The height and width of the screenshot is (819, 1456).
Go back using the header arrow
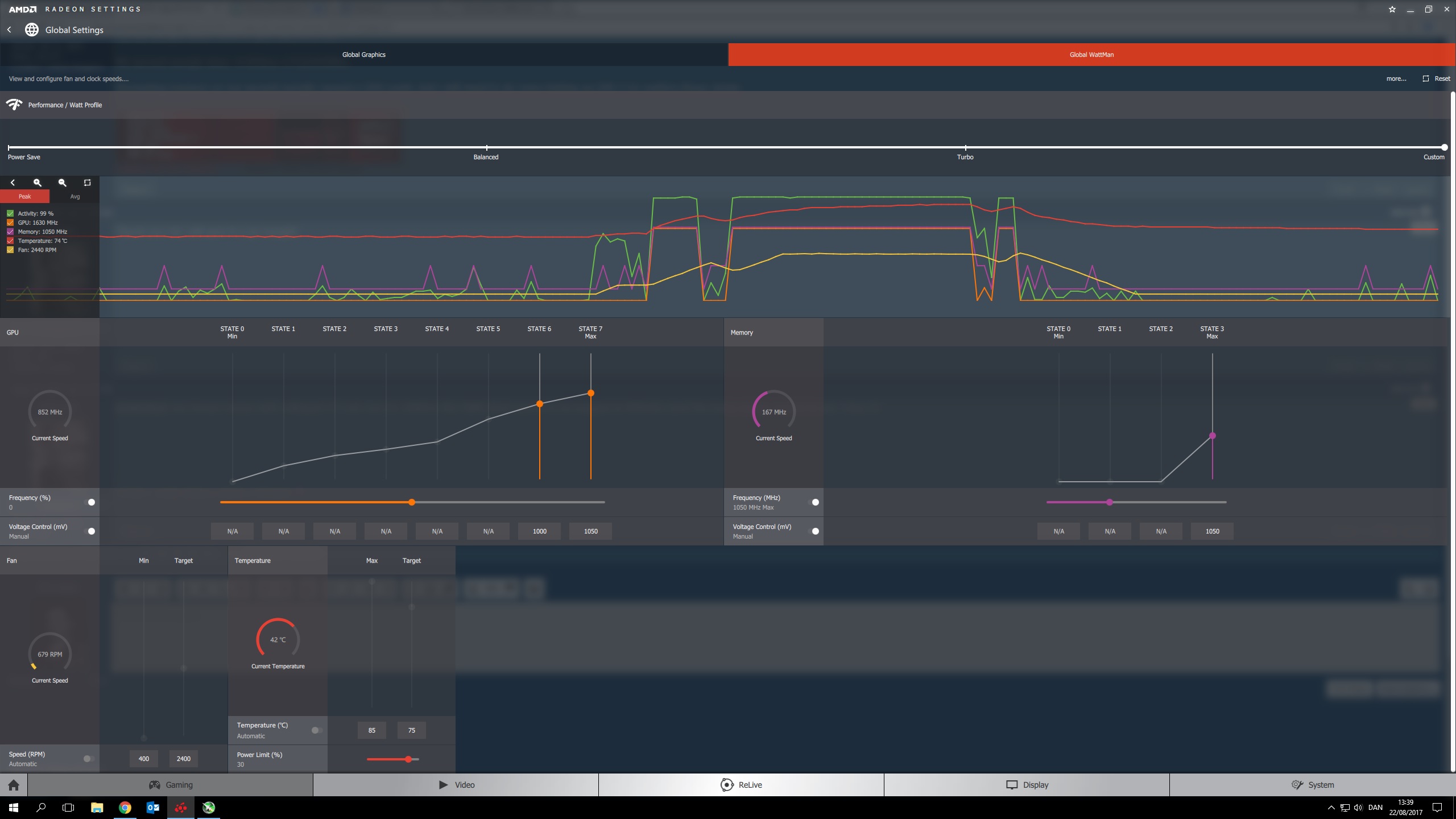pyautogui.click(x=9, y=30)
